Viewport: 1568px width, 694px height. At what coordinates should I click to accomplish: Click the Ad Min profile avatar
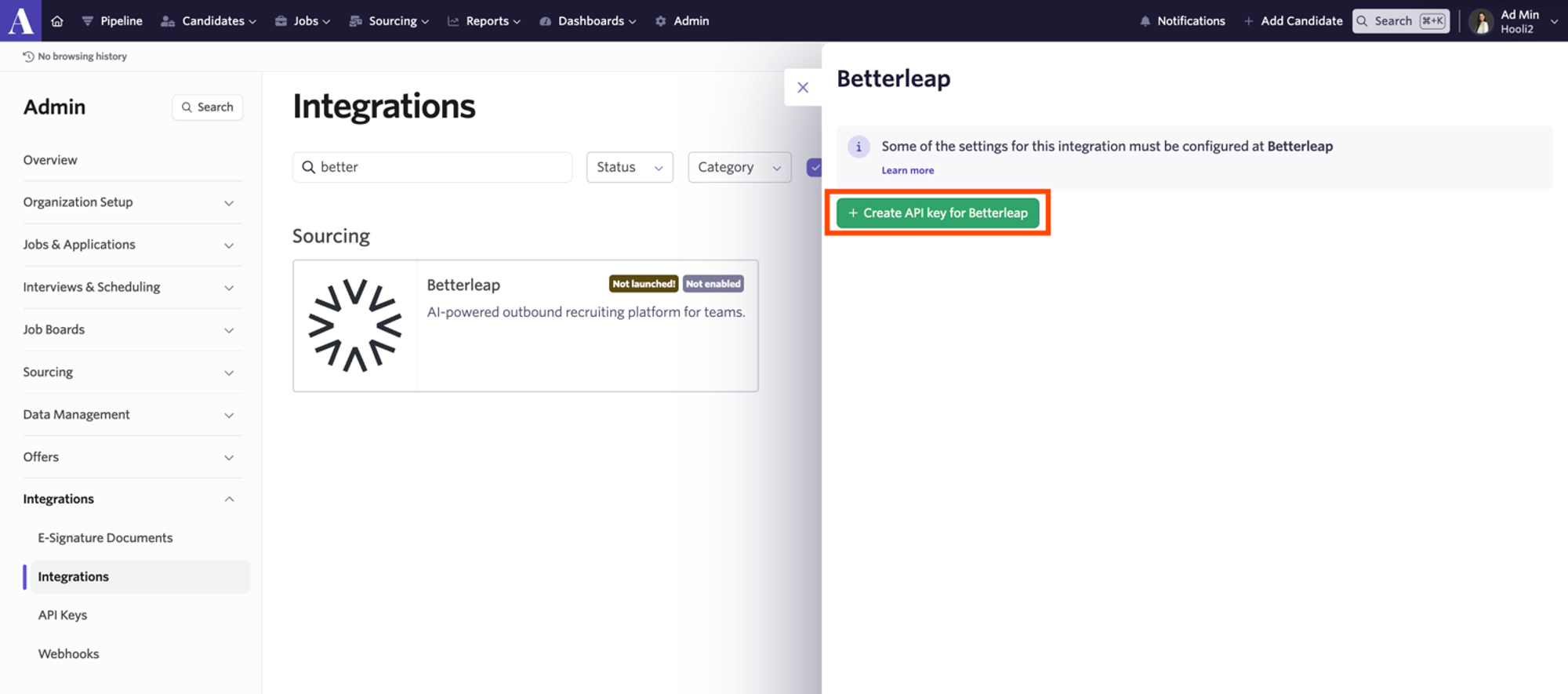pyautogui.click(x=1481, y=21)
